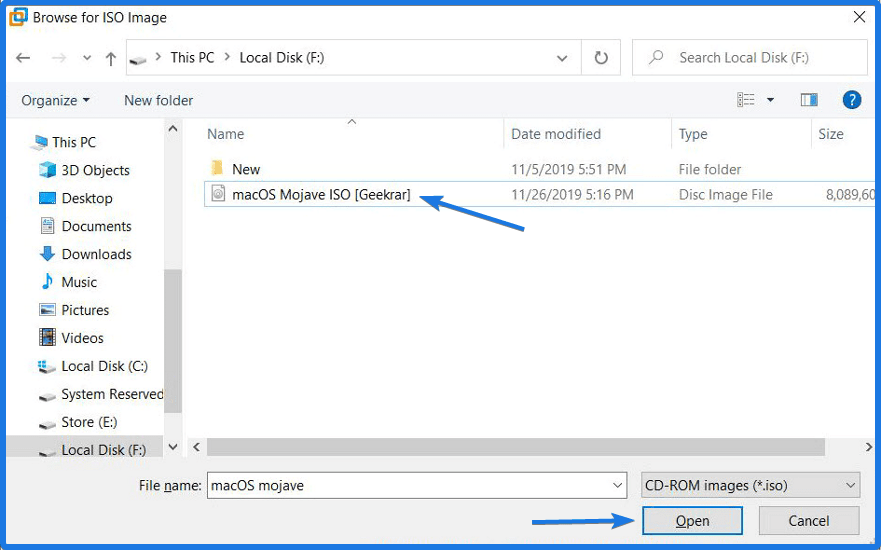Viewport: 881px width, 550px height.
Task: Create a New folder
Action: tap(158, 101)
